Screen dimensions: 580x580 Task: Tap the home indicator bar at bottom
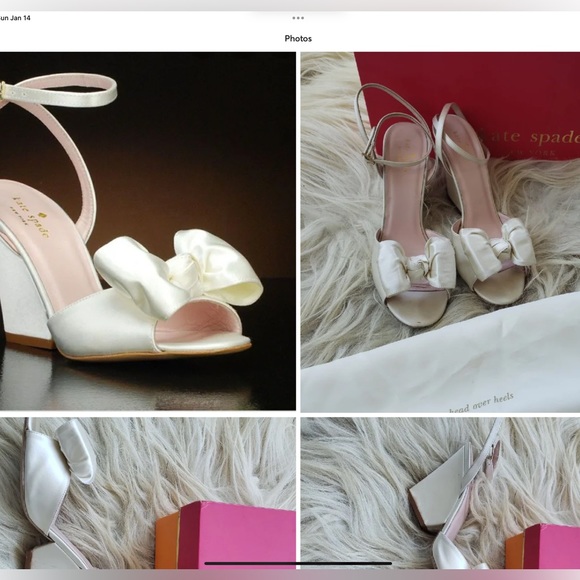point(298,564)
